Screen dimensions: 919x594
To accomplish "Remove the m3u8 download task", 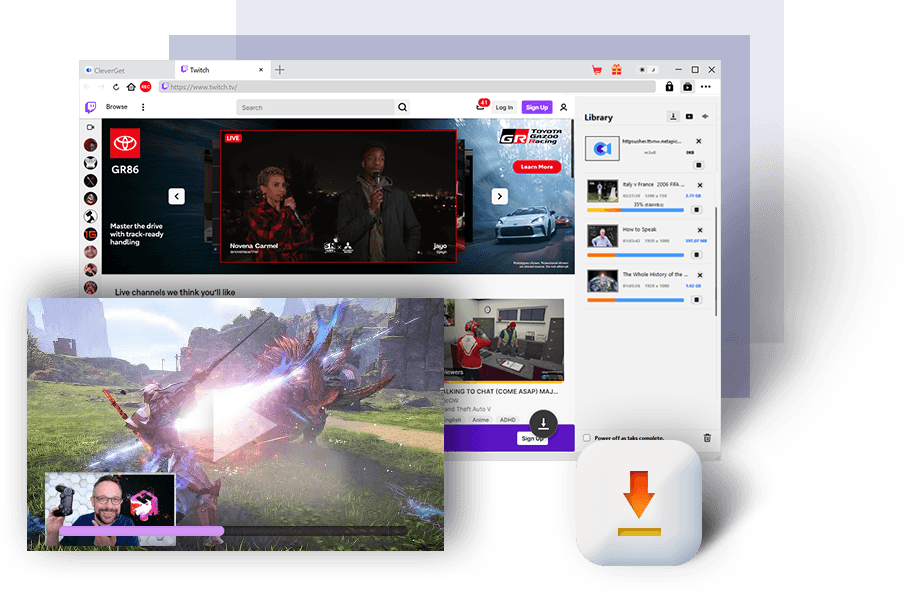I will pos(699,141).
